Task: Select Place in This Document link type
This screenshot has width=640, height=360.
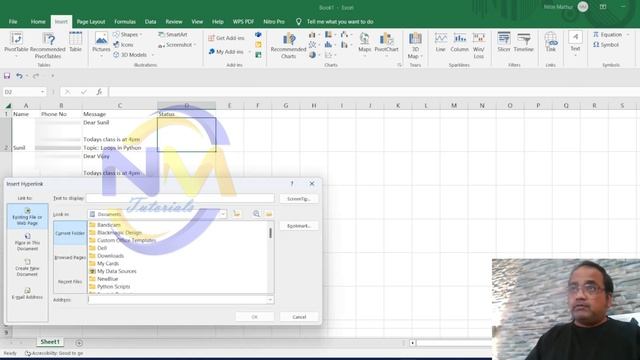Action: [27, 242]
